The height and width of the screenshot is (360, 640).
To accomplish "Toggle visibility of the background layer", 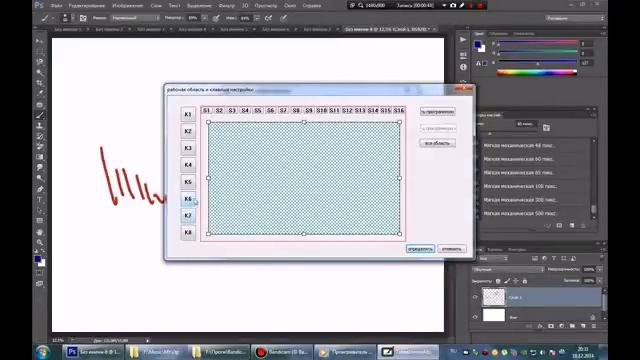I will 475,316.
